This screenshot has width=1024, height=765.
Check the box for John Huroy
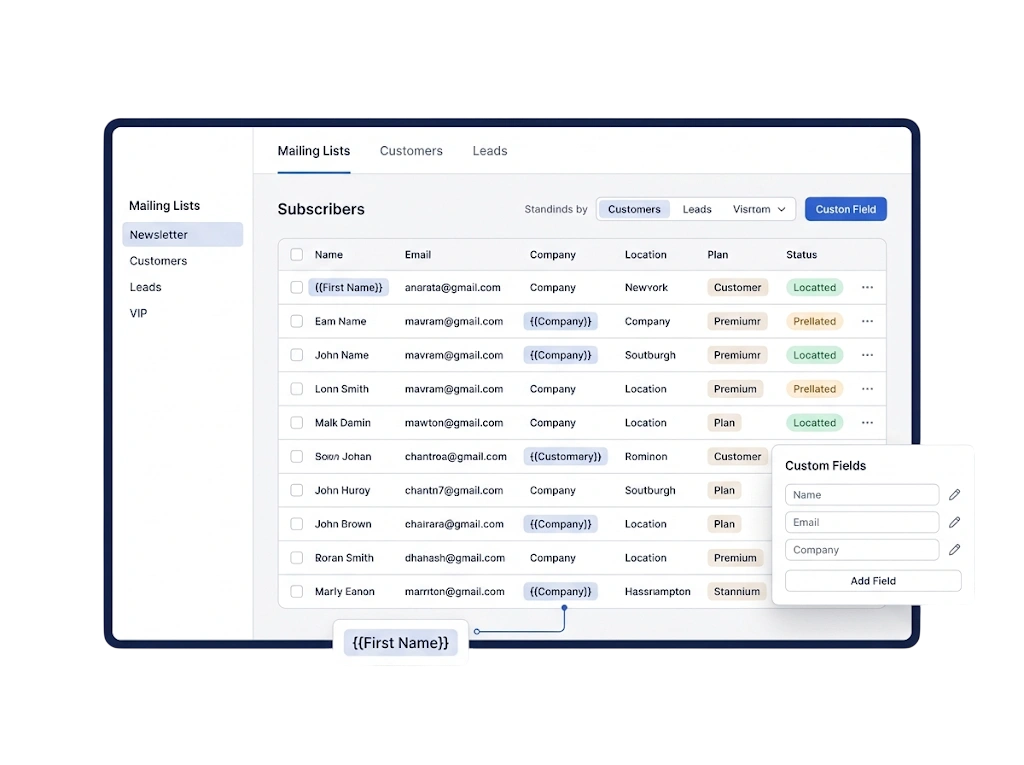(x=296, y=490)
